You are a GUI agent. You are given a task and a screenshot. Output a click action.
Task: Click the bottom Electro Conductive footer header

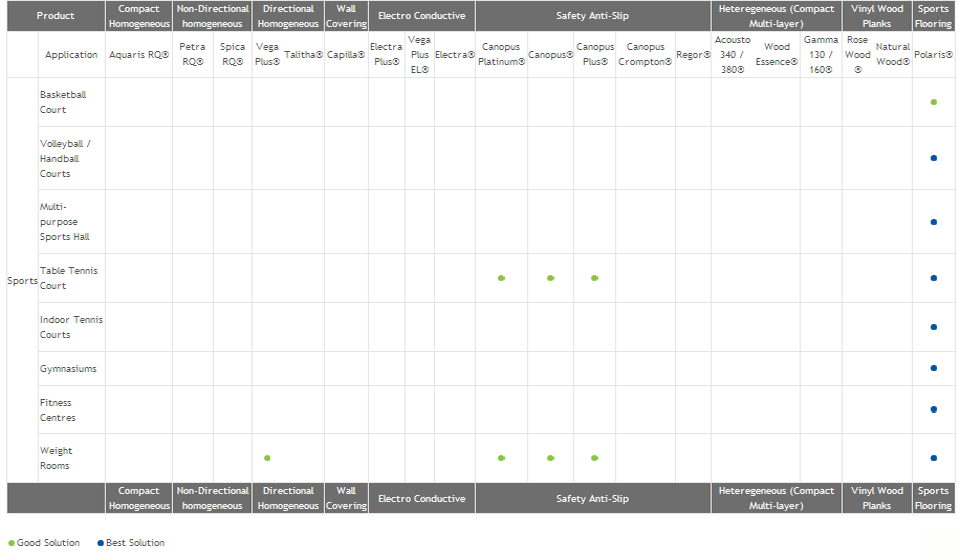click(x=422, y=498)
